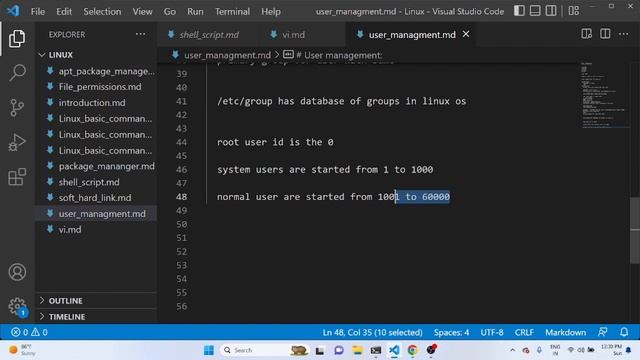The height and width of the screenshot is (360, 640).
Task: Open markdown preview to the side
Action: 587,34
